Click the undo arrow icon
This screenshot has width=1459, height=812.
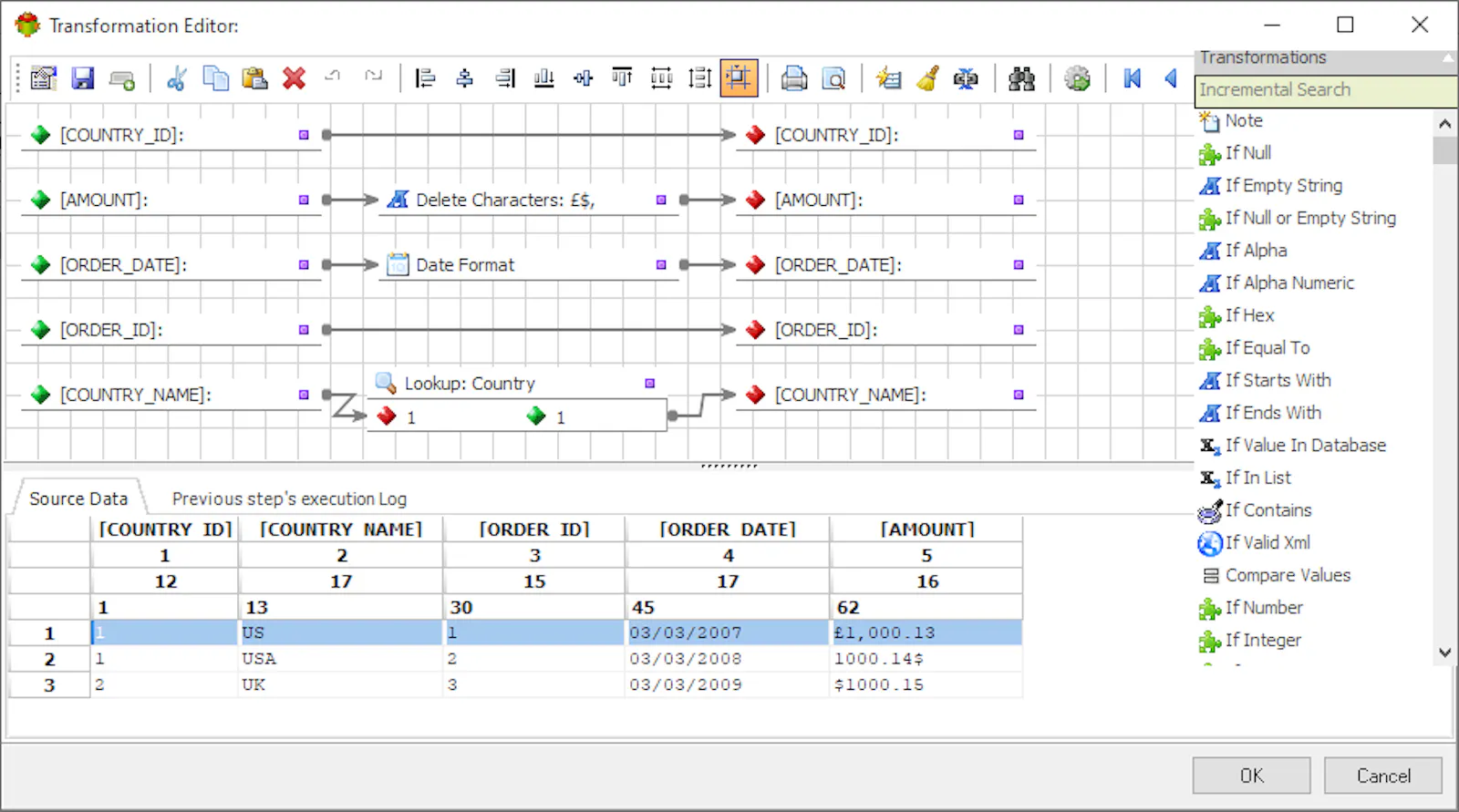tap(333, 77)
